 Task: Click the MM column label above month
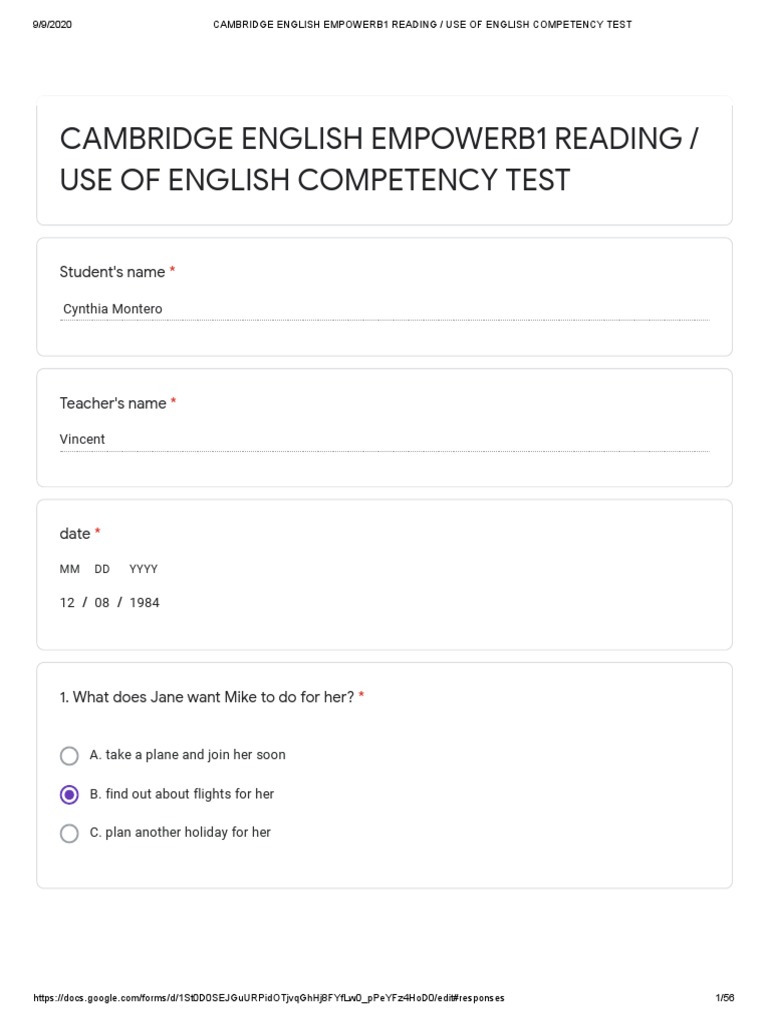tap(69, 569)
